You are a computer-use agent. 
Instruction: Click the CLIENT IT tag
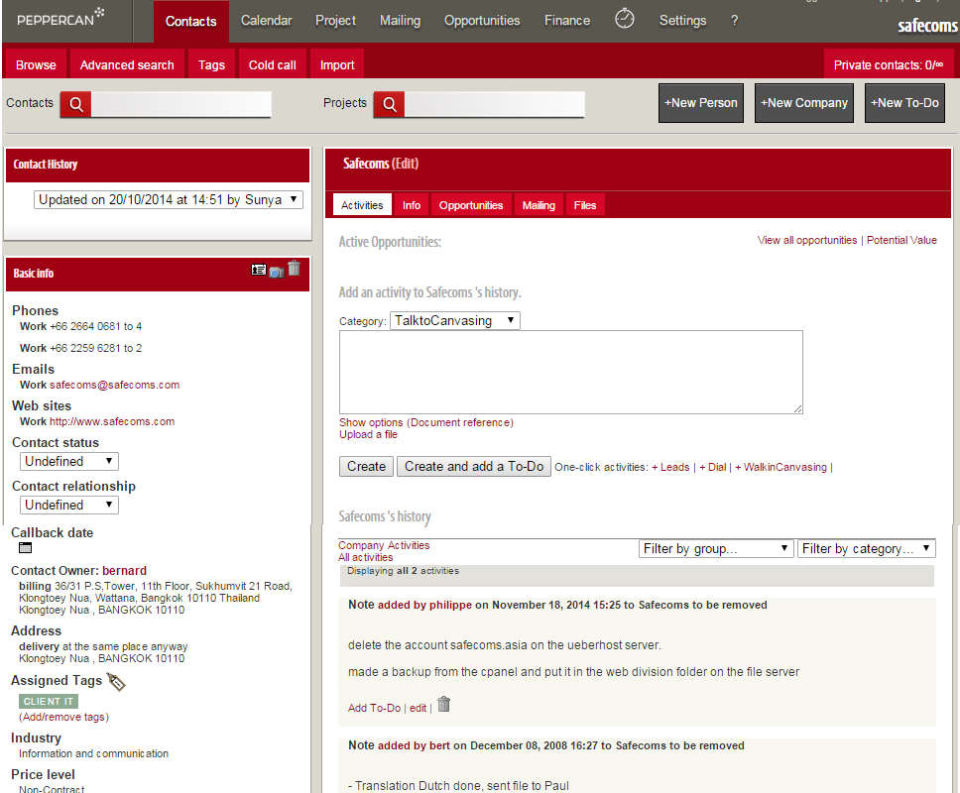[48, 701]
